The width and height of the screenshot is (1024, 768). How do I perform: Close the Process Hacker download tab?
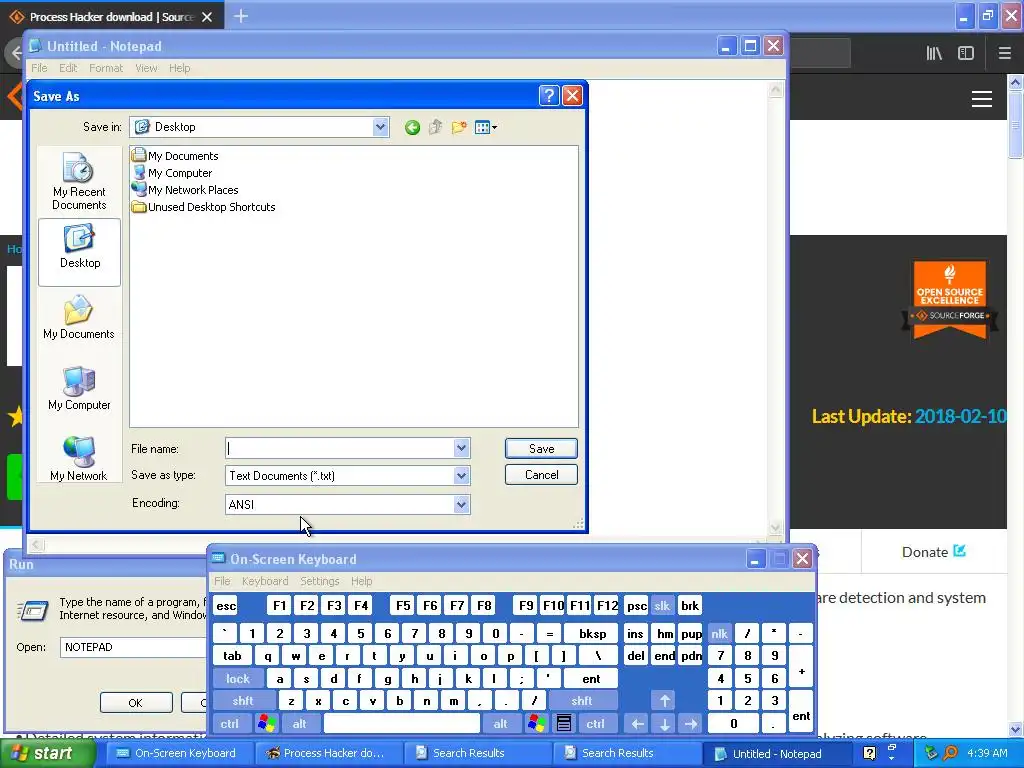(x=207, y=17)
